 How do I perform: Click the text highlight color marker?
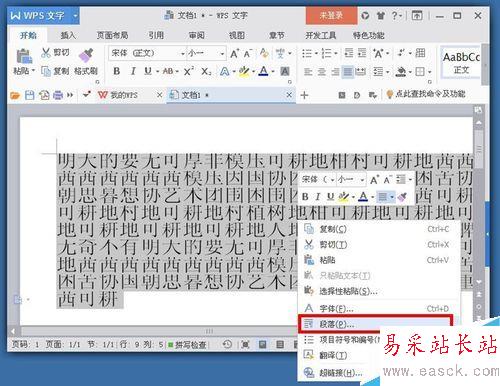tap(244, 71)
